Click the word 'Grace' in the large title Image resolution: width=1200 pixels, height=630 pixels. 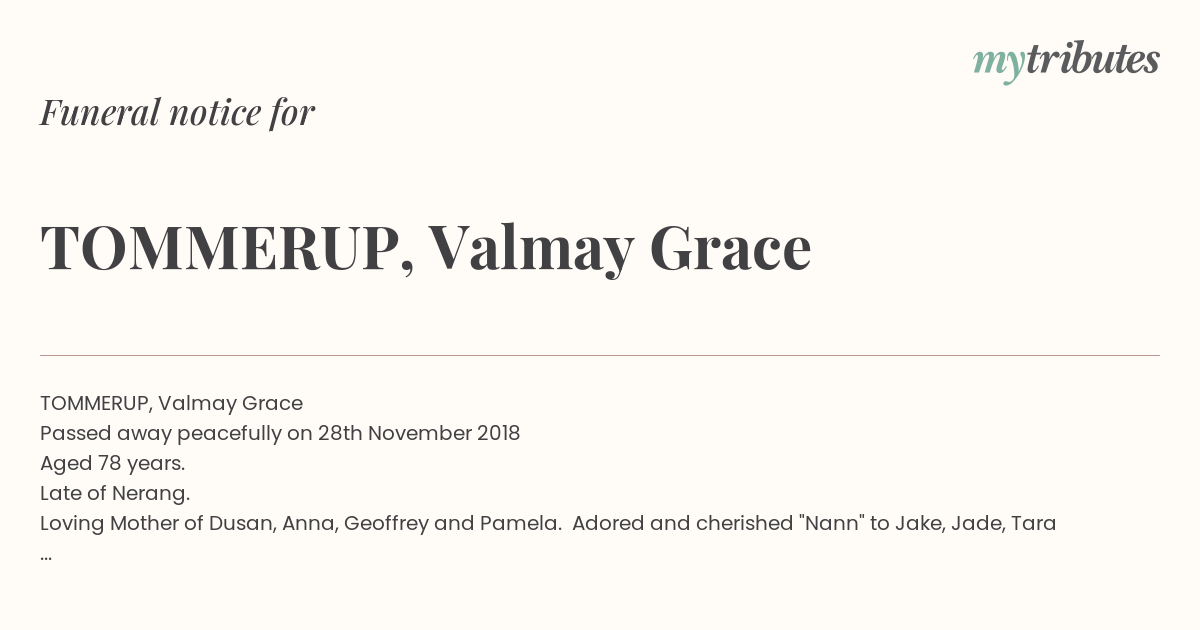pyautogui.click(x=730, y=247)
